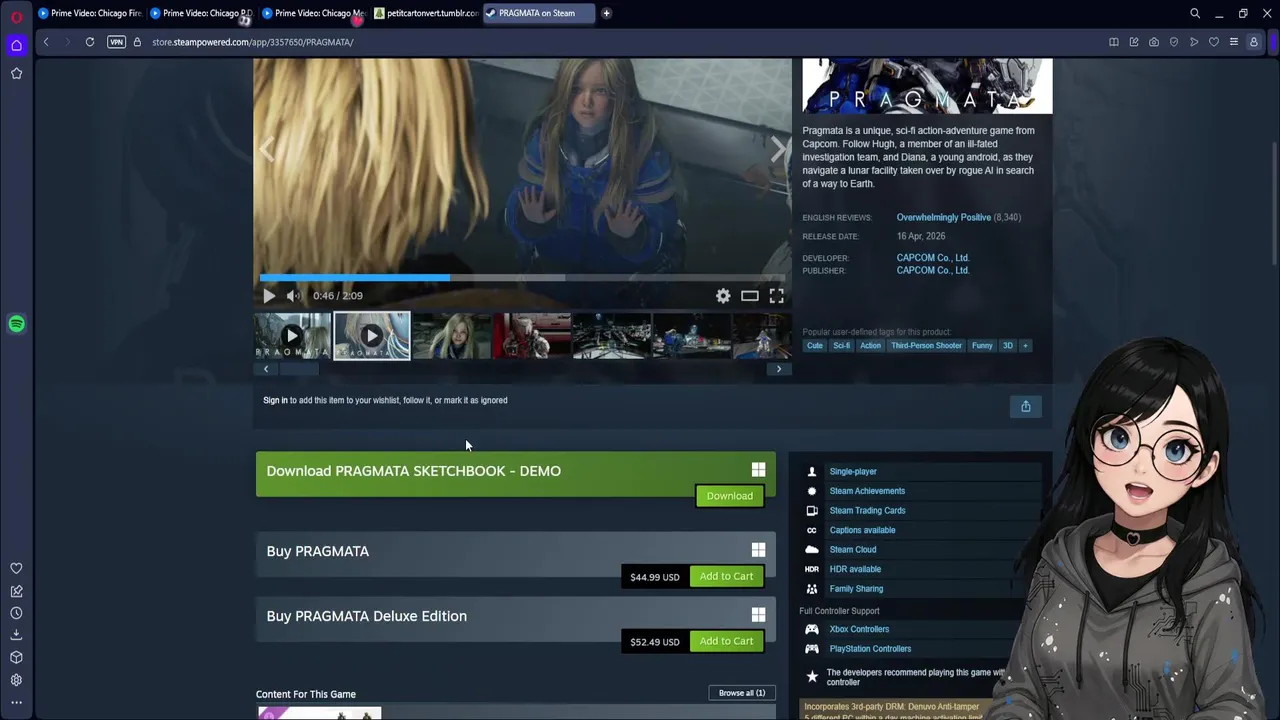Open sidebar pin edit icon
1280x720 pixels.
click(16, 591)
